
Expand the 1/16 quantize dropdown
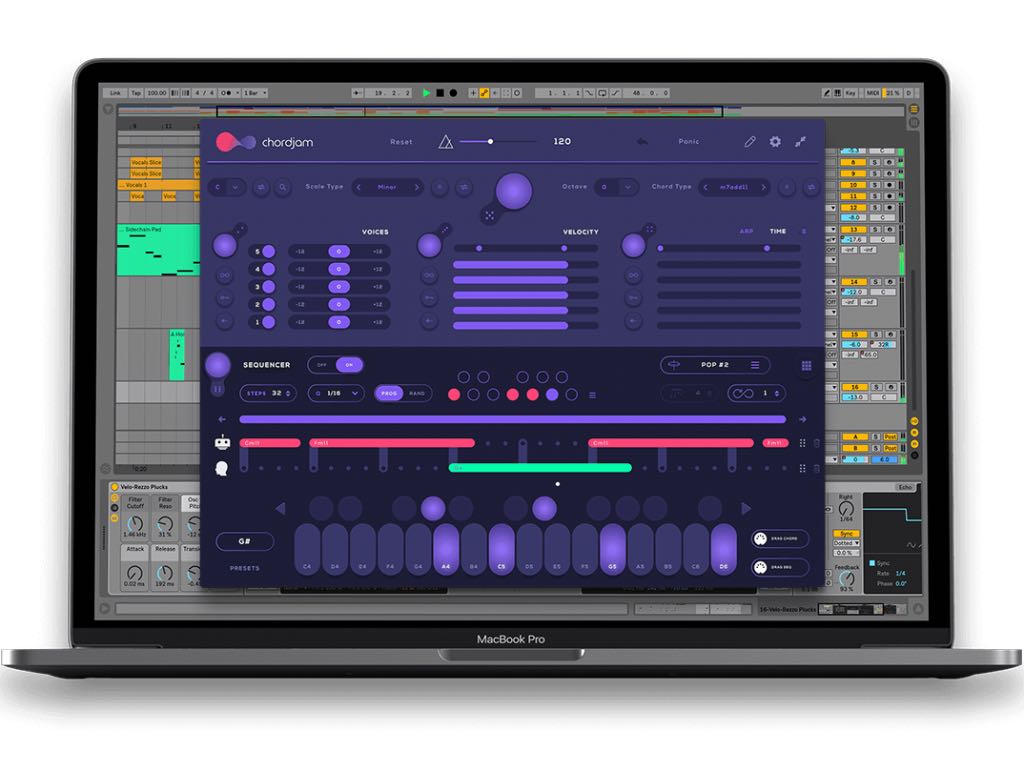click(x=335, y=394)
